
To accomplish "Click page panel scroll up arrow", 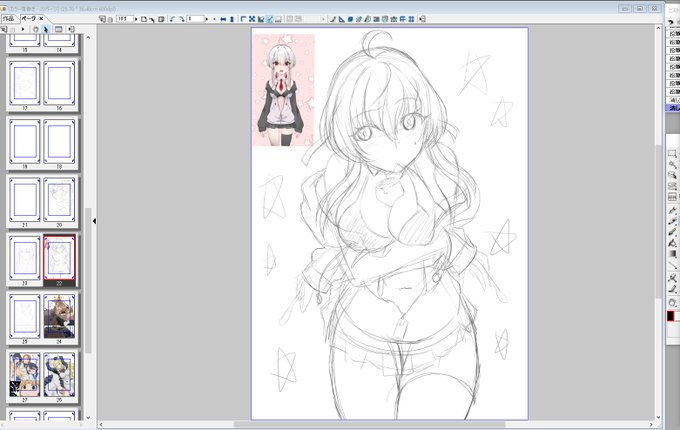I will (88, 38).
